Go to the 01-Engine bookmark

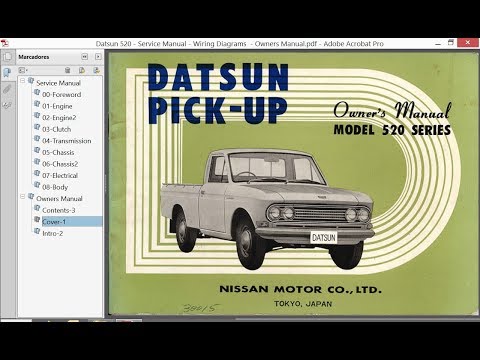(x=57, y=106)
